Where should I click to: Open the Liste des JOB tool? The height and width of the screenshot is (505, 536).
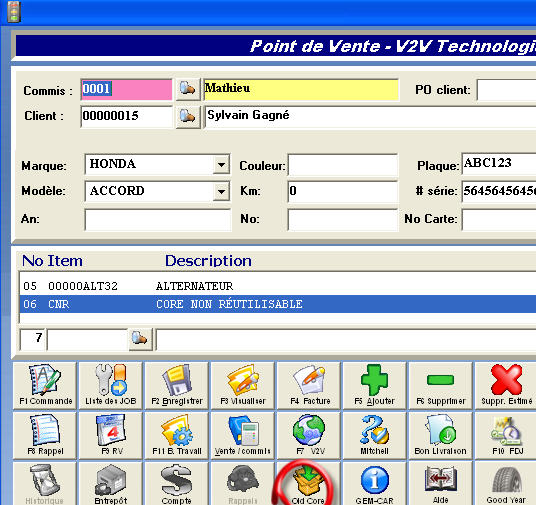111,385
